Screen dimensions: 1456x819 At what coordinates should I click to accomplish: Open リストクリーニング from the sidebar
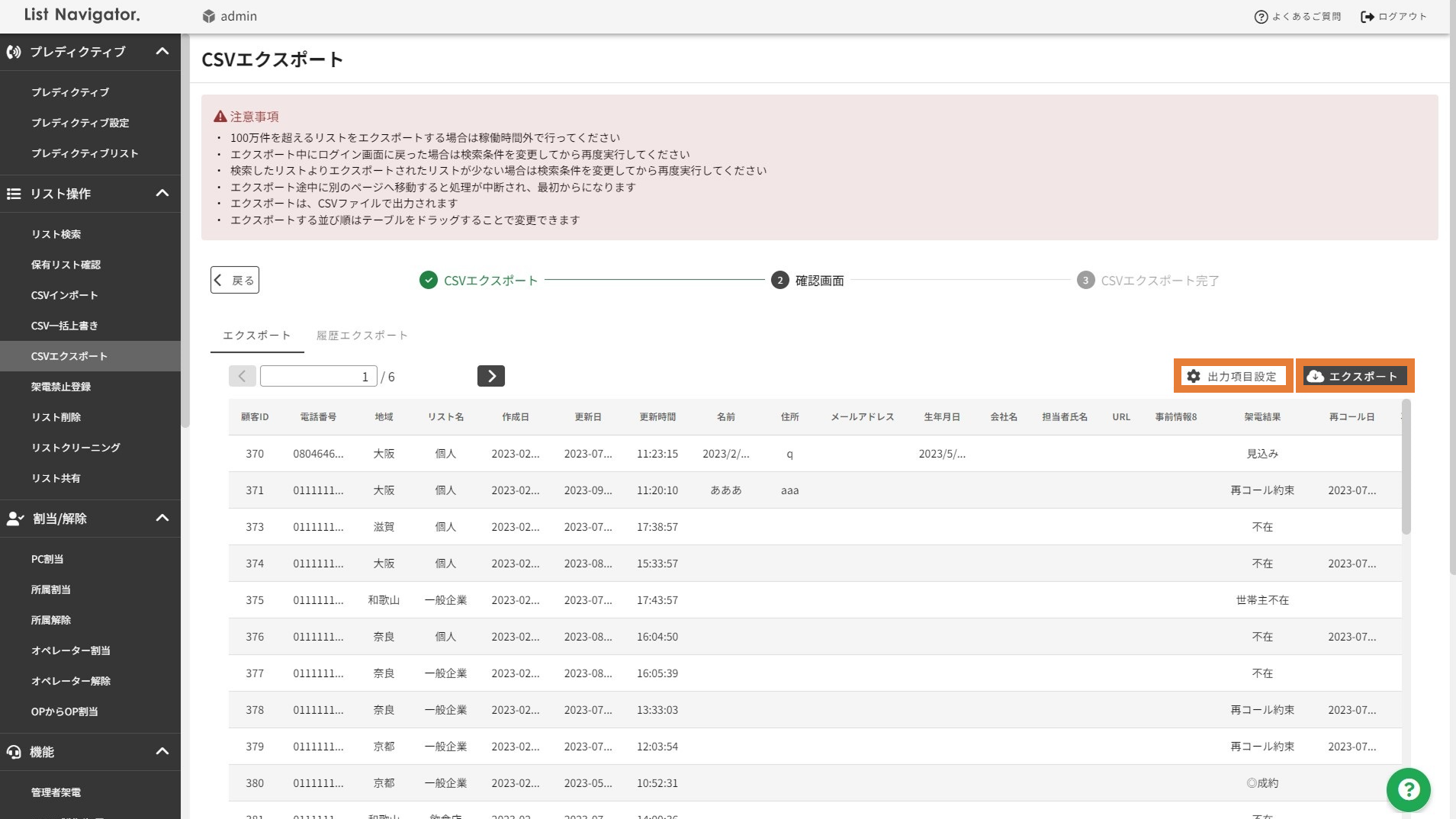(76, 448)
